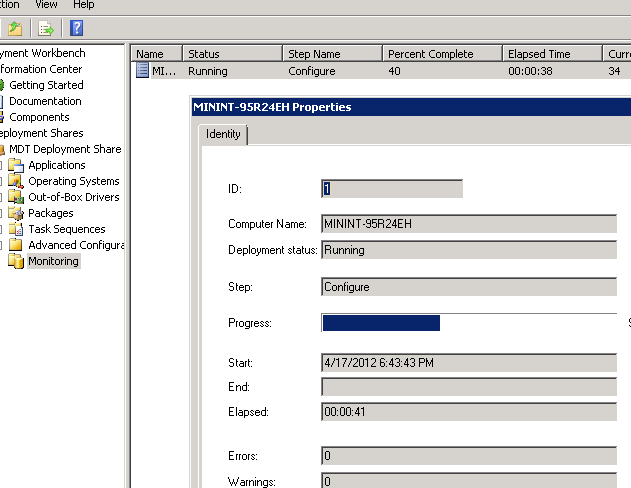Click the Up One Level toolbar icon
This screenshot has width=631, height=488.
15,28
